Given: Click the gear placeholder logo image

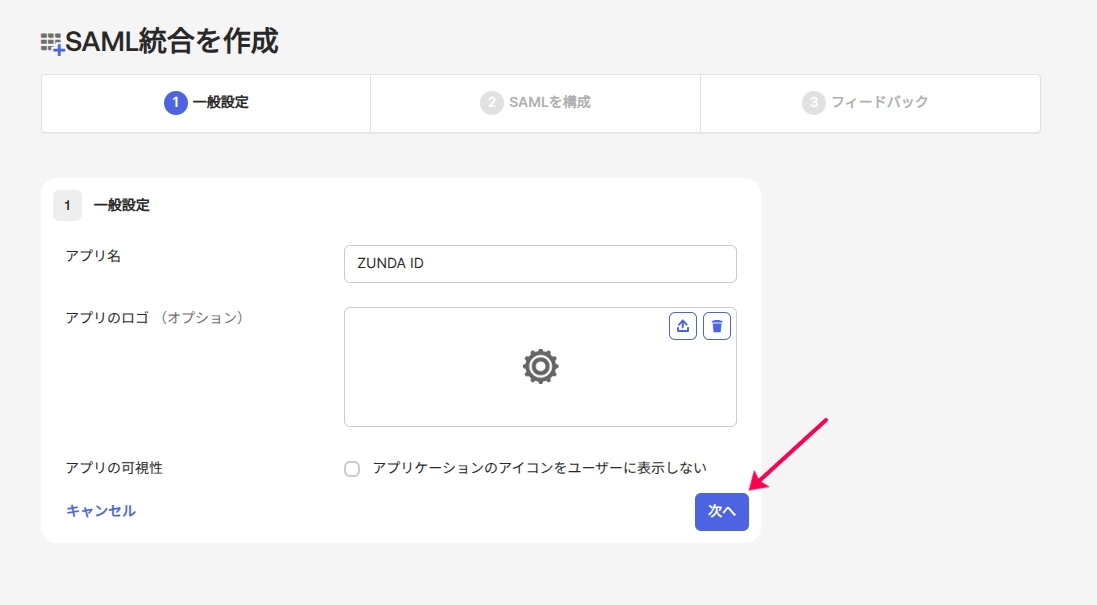Looking at the screenshot, I should 540,366.
